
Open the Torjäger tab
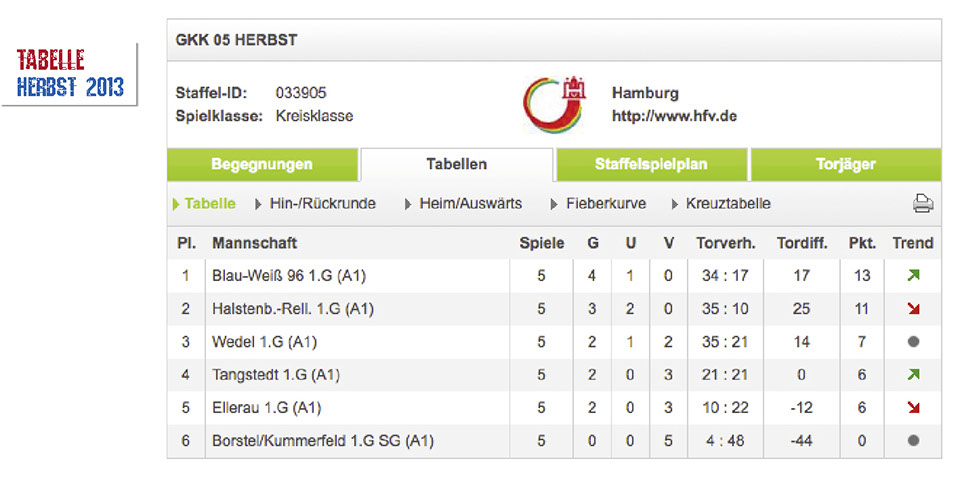[845, 165]
